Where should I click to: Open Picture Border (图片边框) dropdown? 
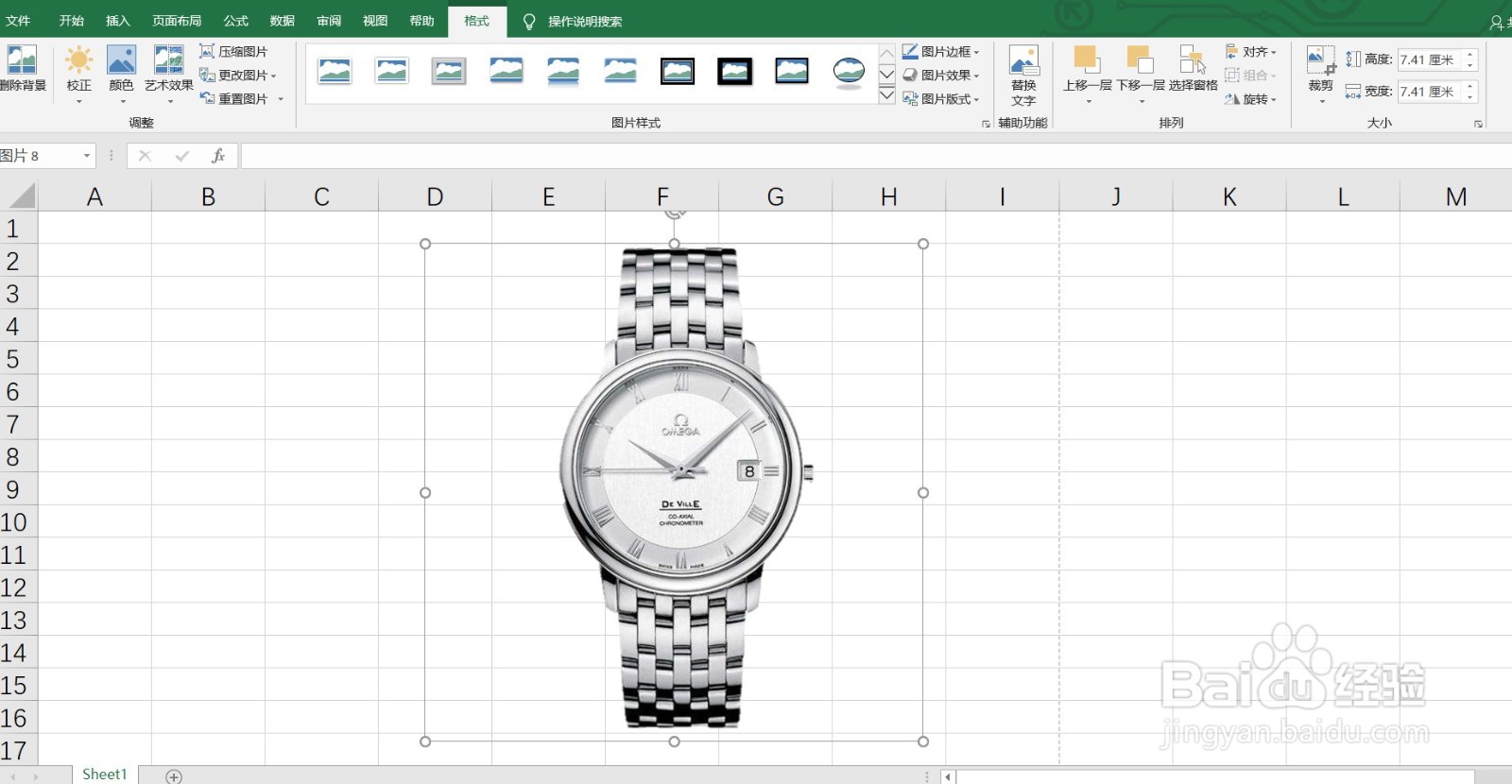coord(940,51)
